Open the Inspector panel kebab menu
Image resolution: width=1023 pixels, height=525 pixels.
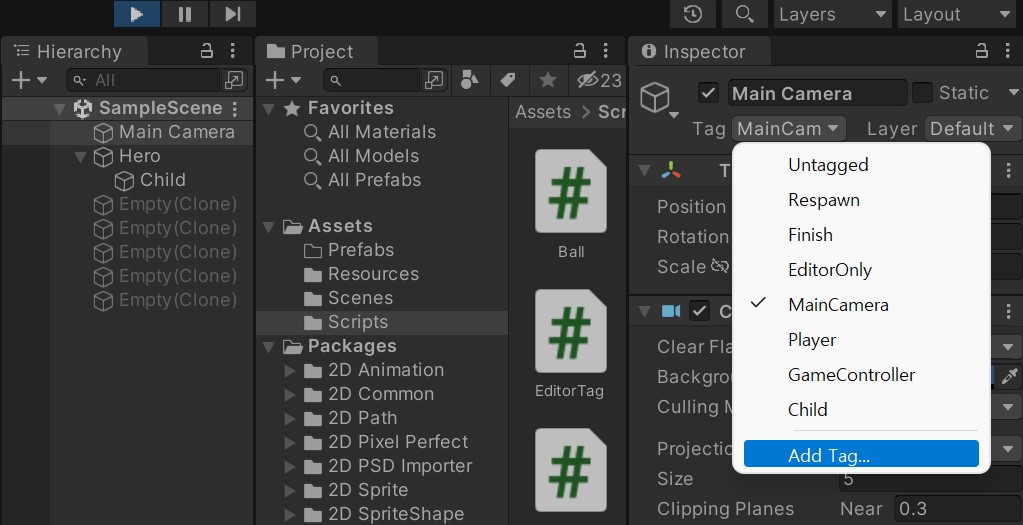[1008, 51]
